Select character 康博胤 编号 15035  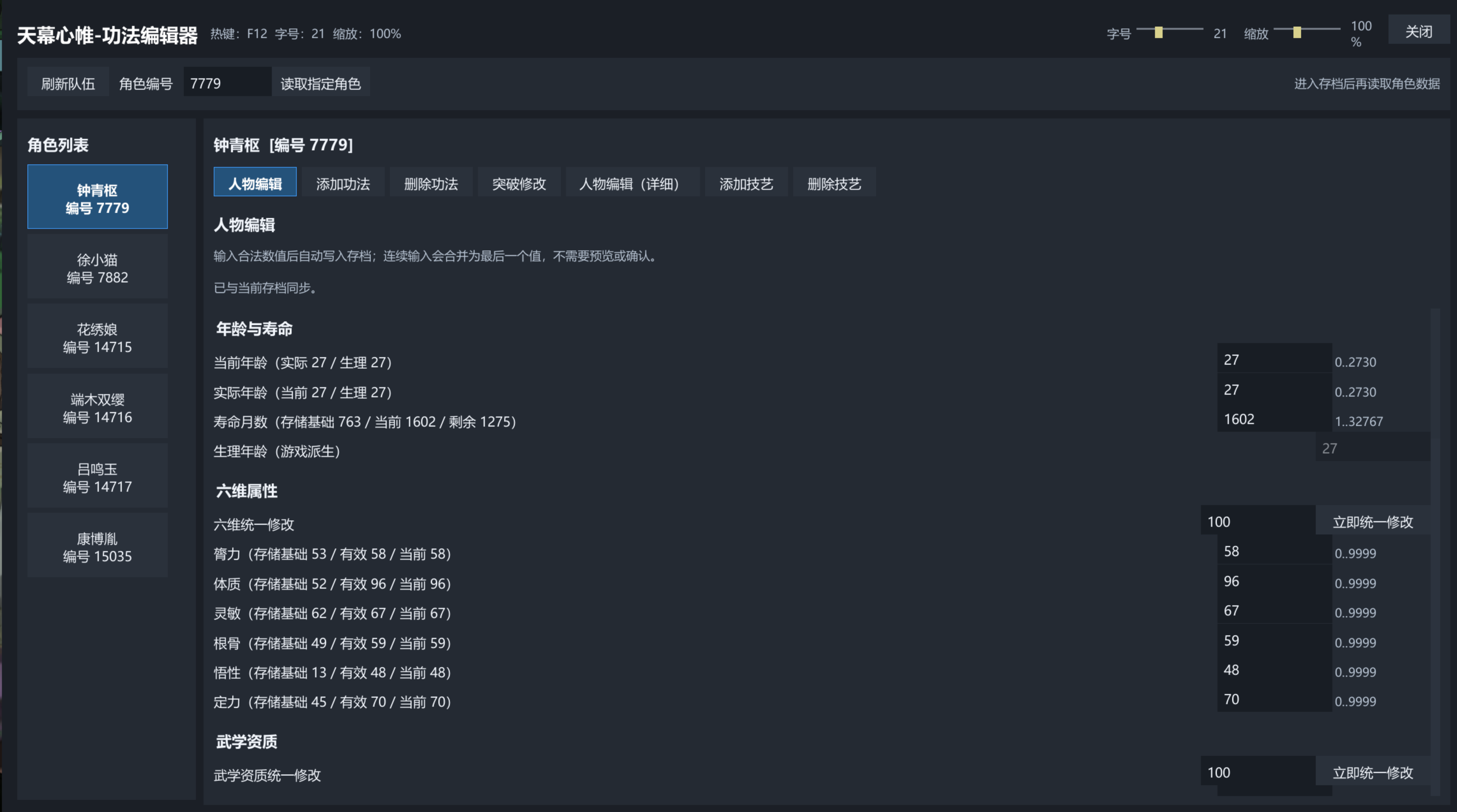coord(97,546)
